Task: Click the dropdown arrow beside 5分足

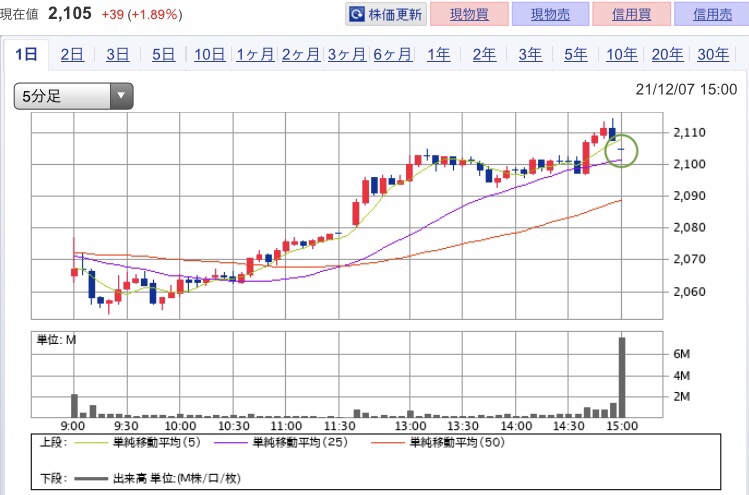Action: [x=121, y=96]
